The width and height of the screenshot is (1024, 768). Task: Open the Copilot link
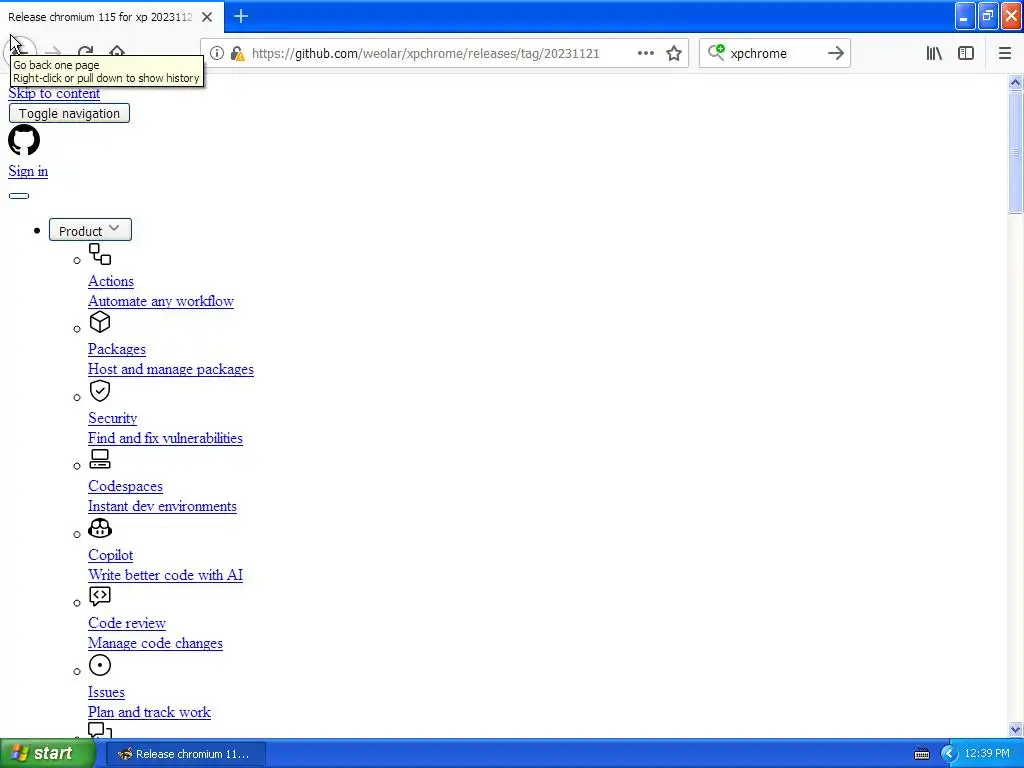pos(110,555)
